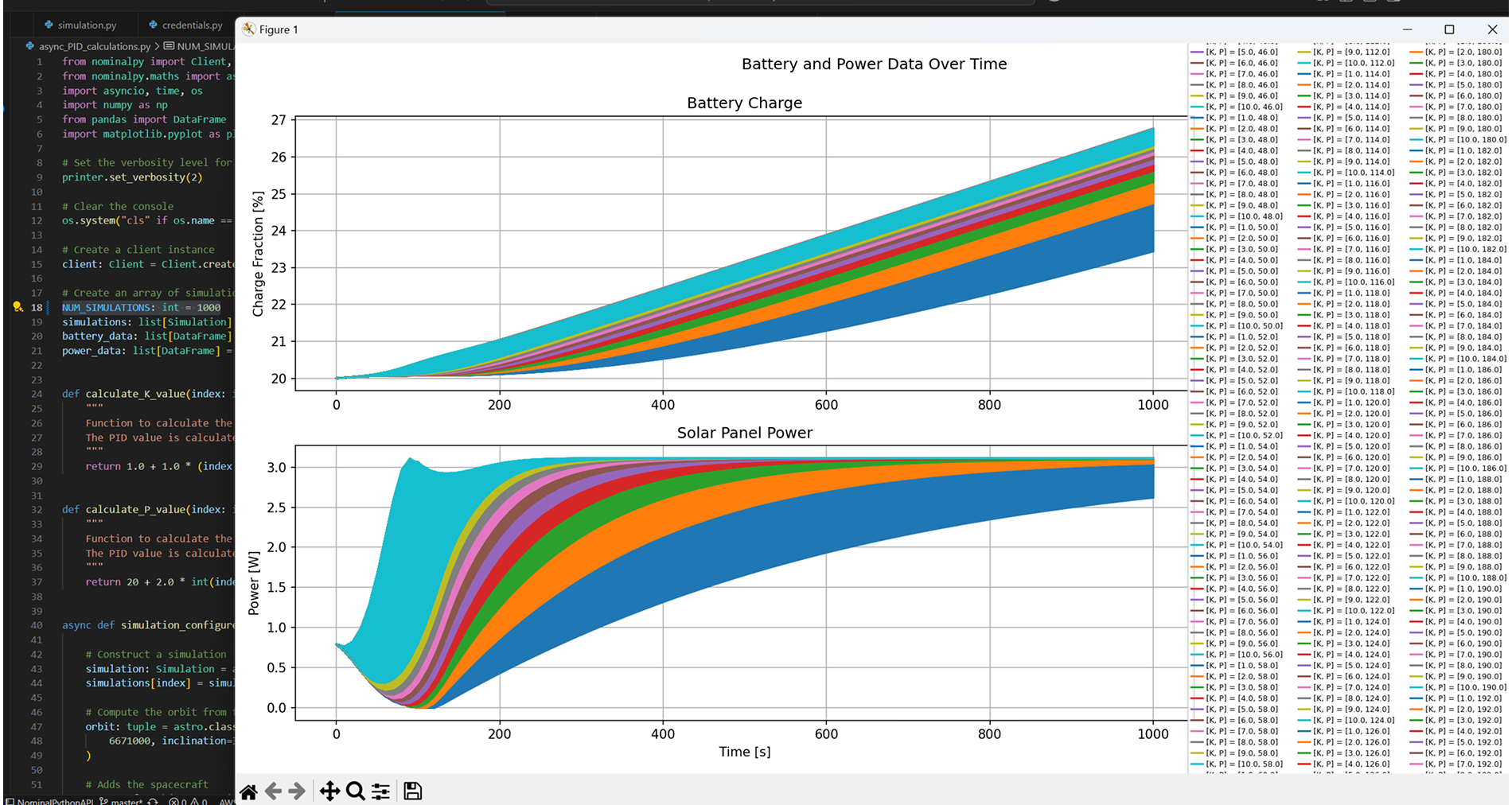
Task: Click the matplotlib icon in Figure 1 title bar
Action: coord(249,29)
